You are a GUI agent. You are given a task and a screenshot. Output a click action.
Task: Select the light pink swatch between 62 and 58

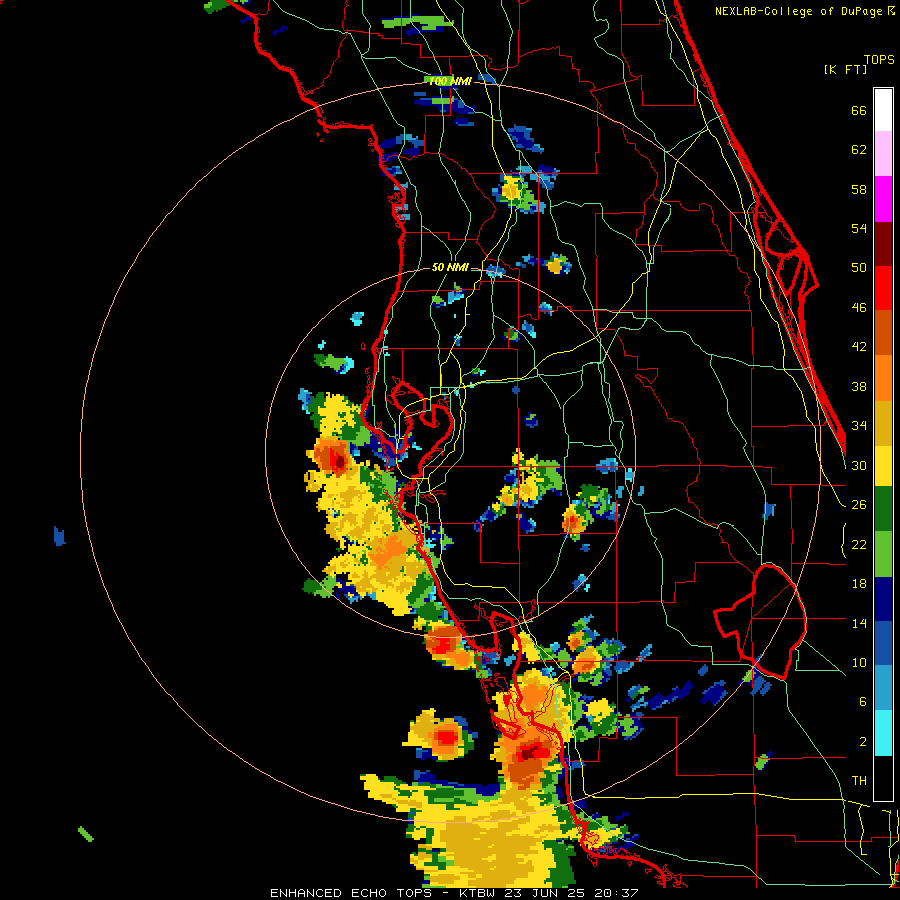pos(883,153)
